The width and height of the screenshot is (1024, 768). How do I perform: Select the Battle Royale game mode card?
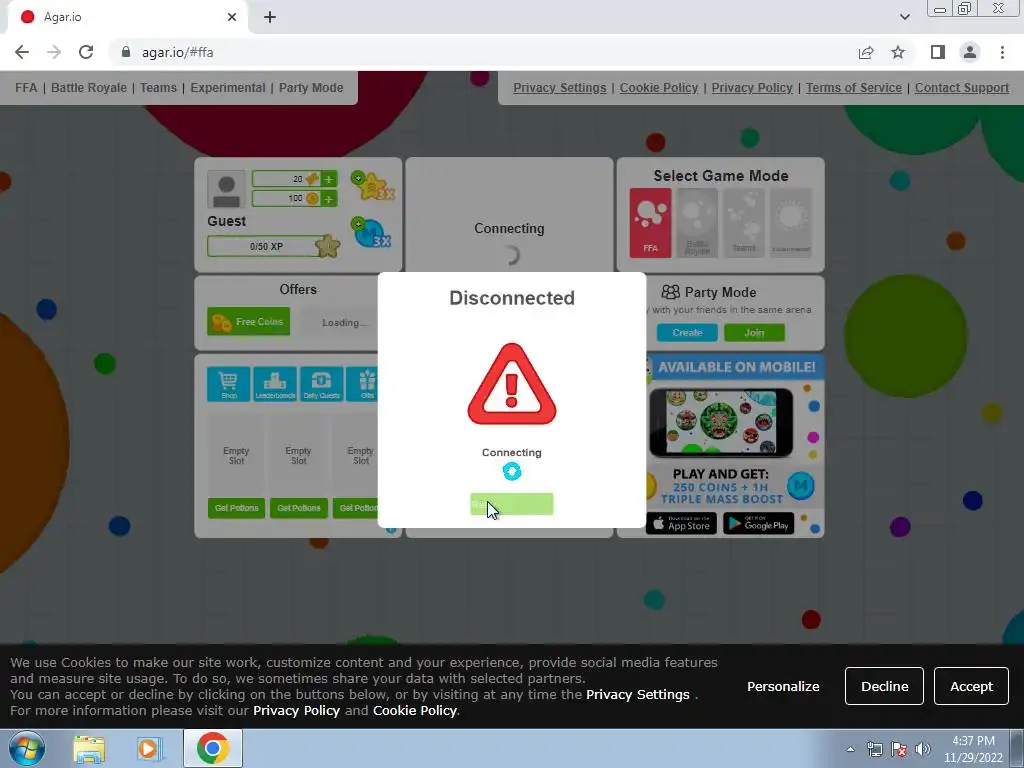click(x=697, y=223)
